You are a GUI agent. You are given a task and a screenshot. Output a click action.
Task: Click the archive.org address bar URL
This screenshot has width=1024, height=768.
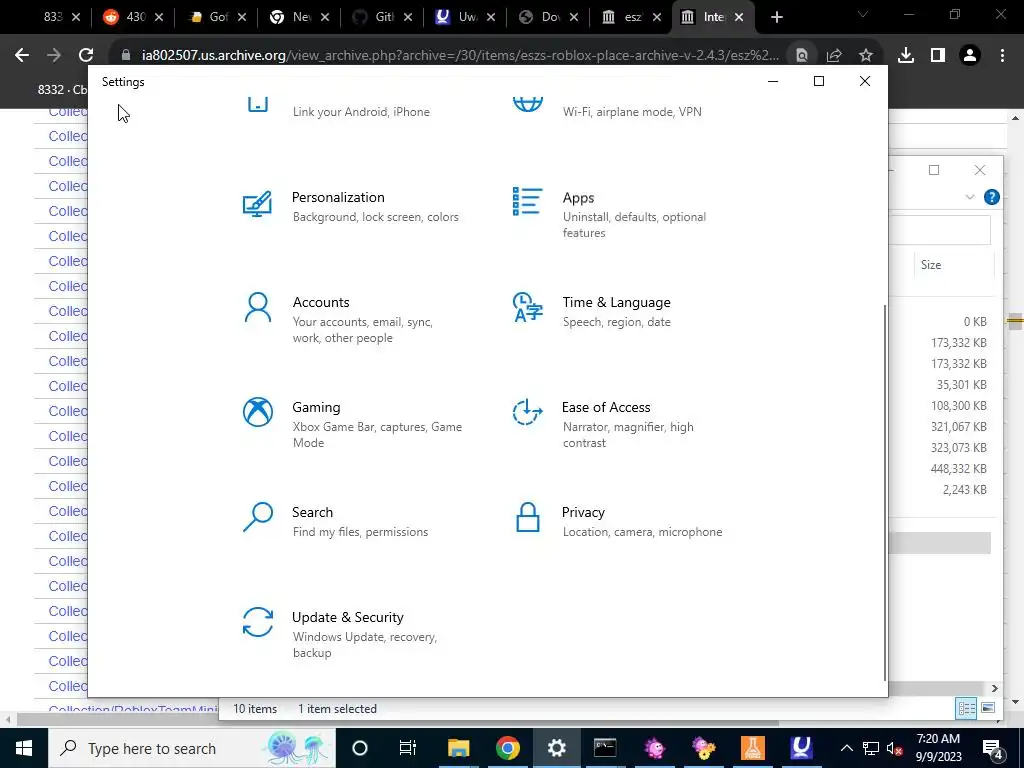(460, 56)
